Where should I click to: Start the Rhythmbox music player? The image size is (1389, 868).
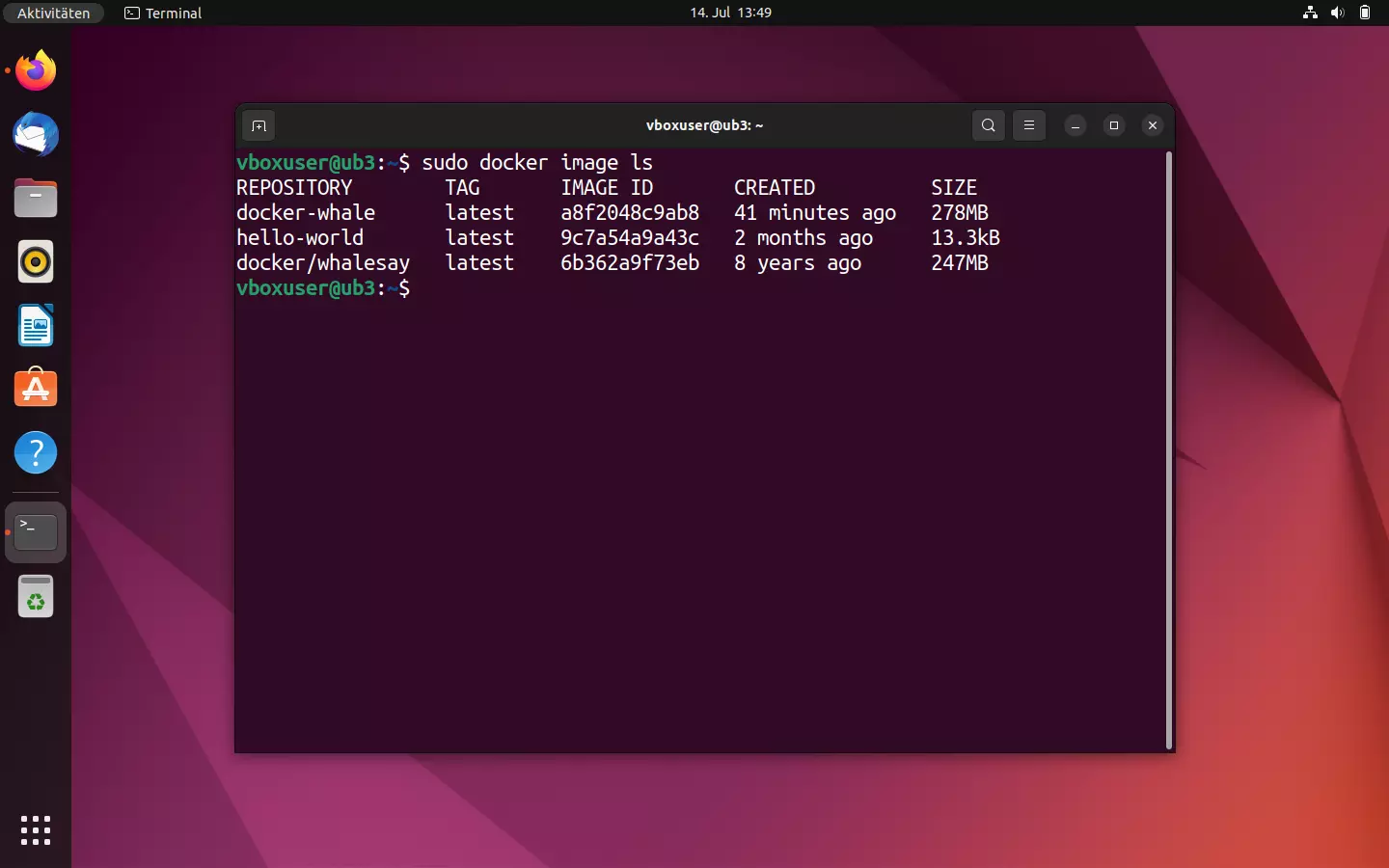coord(35,261)
